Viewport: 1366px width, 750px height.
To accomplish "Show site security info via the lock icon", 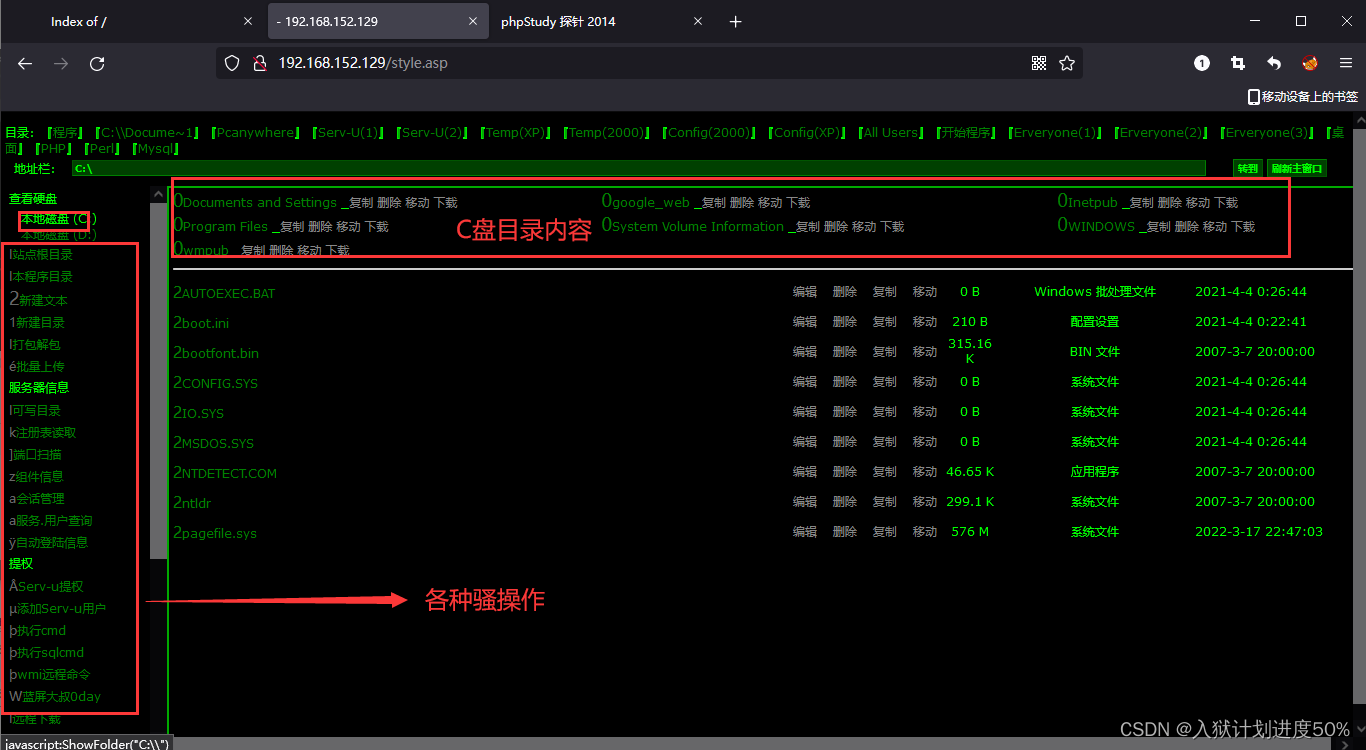I will [259, 63].
